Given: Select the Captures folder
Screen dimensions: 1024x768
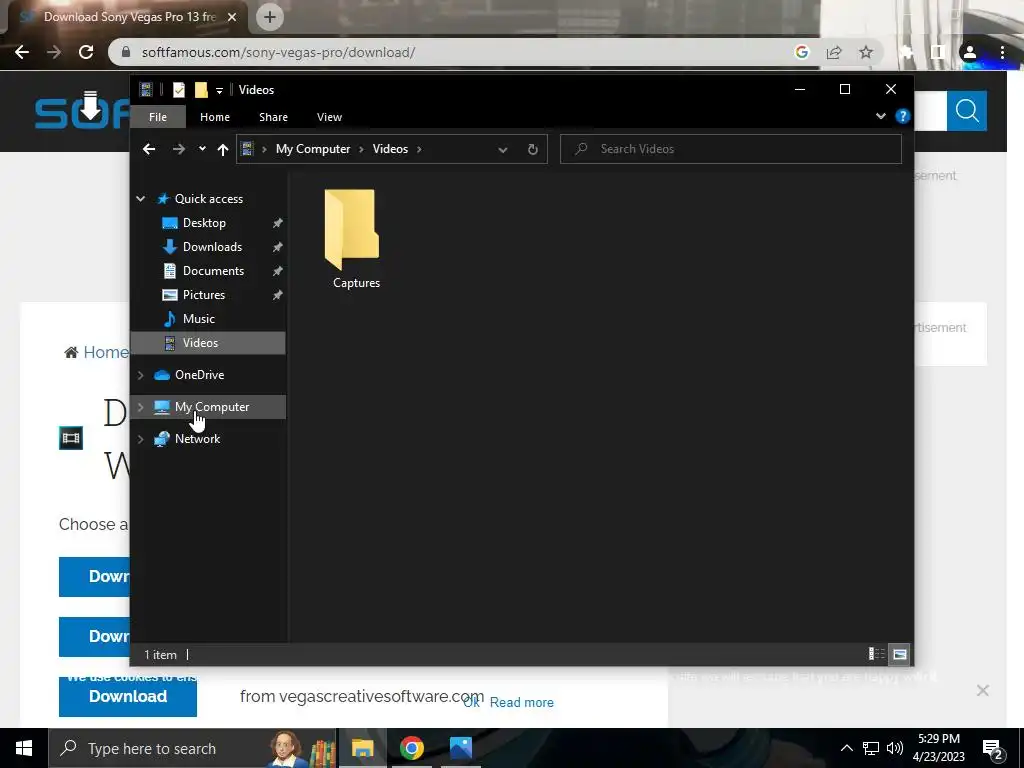Looking at the screenshot, I should coord(355,239).
